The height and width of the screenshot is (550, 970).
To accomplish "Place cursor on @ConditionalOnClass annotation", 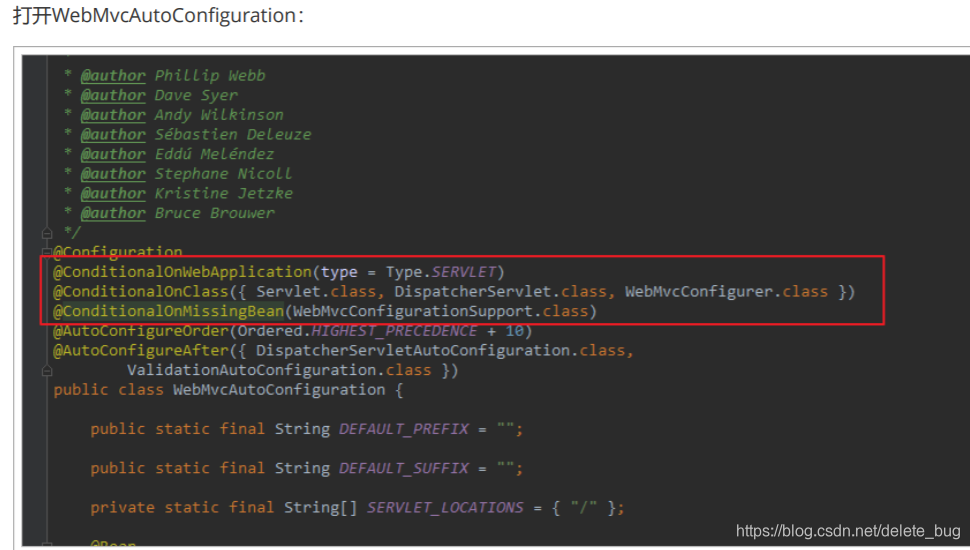I will pyautogui.click(x=141, y=292).
